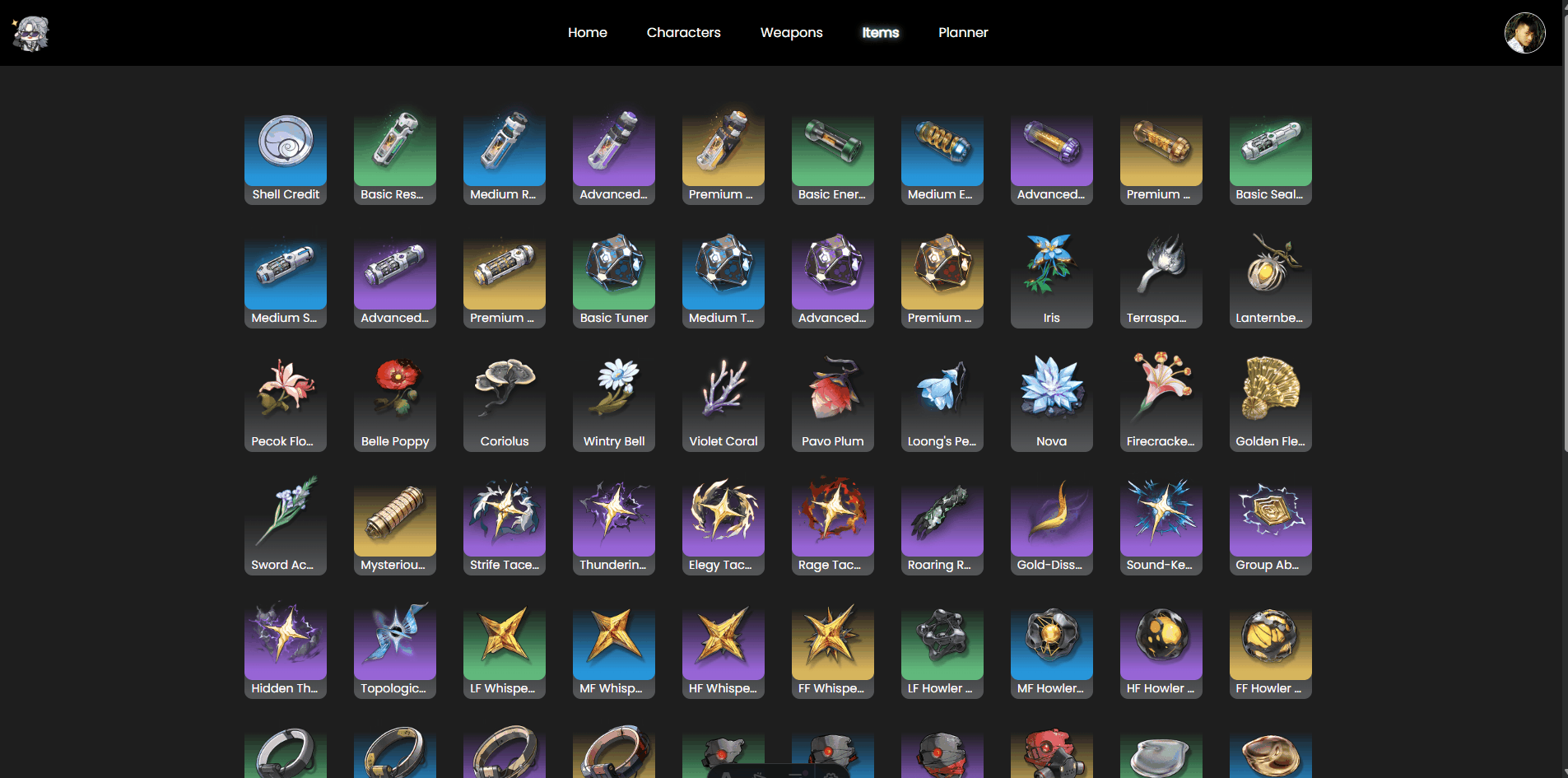Select the Golden Fleece item

pos(1270,403)
